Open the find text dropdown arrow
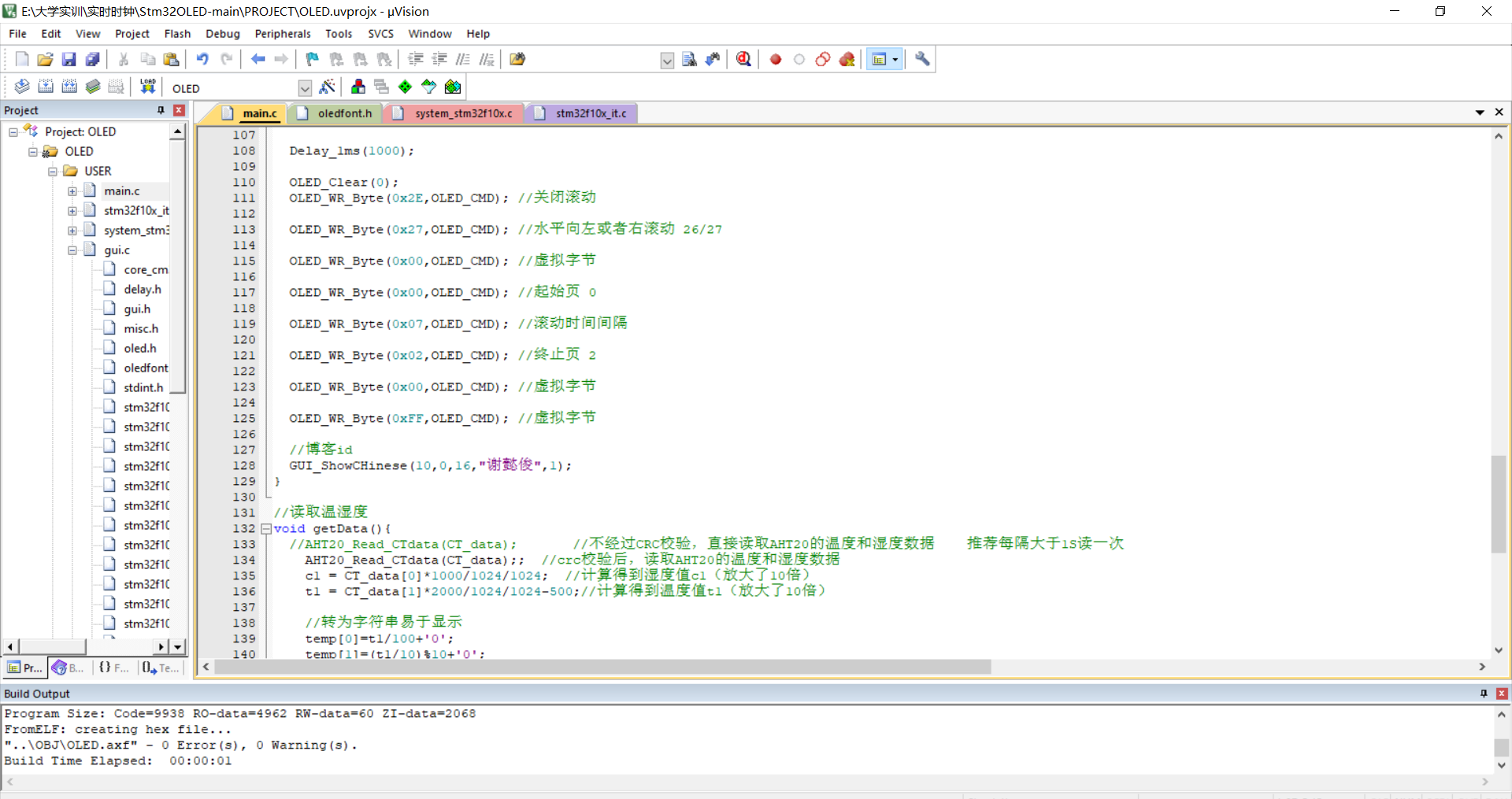 coord(667,61)
